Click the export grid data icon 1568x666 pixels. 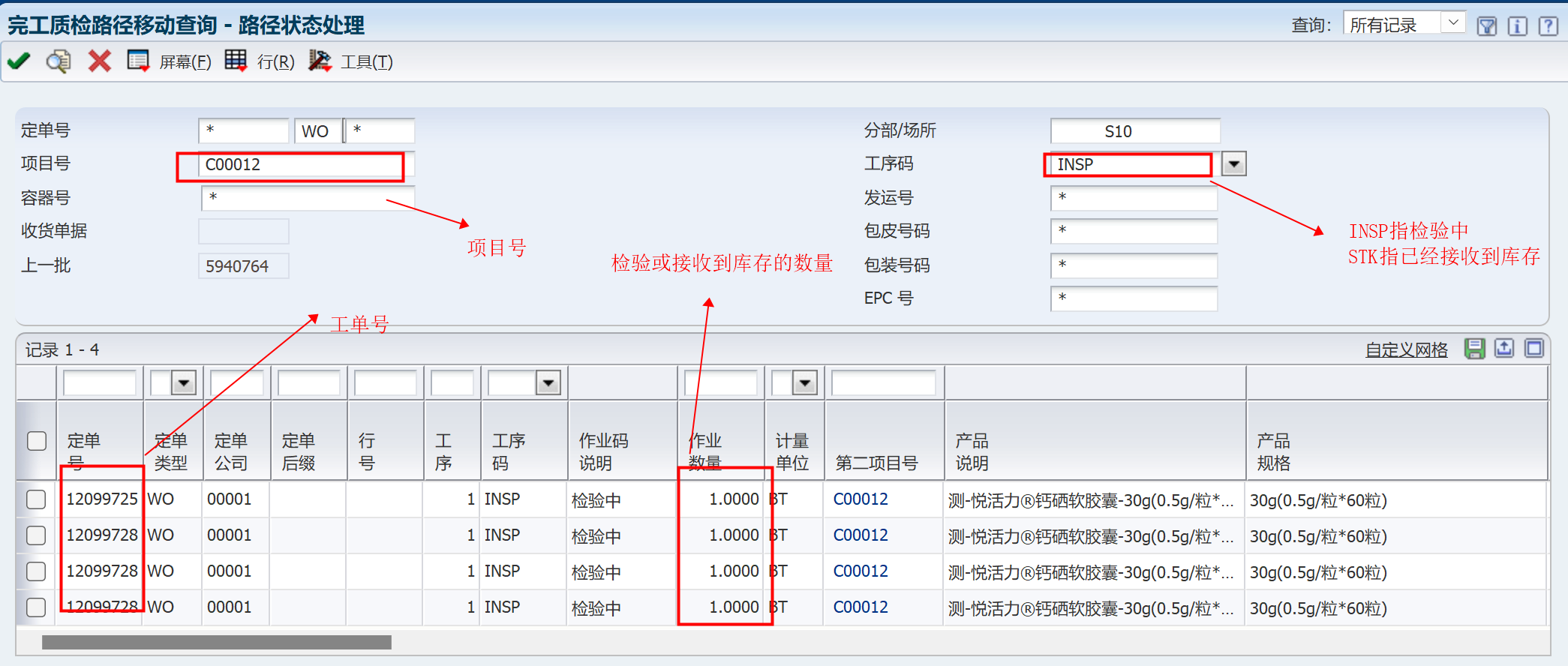[1504, 349]
